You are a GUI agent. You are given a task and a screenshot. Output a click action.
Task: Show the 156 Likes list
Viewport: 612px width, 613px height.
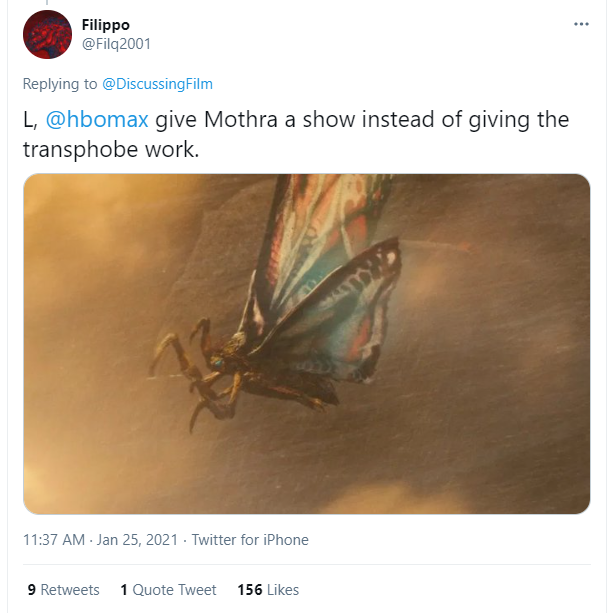(x=268, y=590)
